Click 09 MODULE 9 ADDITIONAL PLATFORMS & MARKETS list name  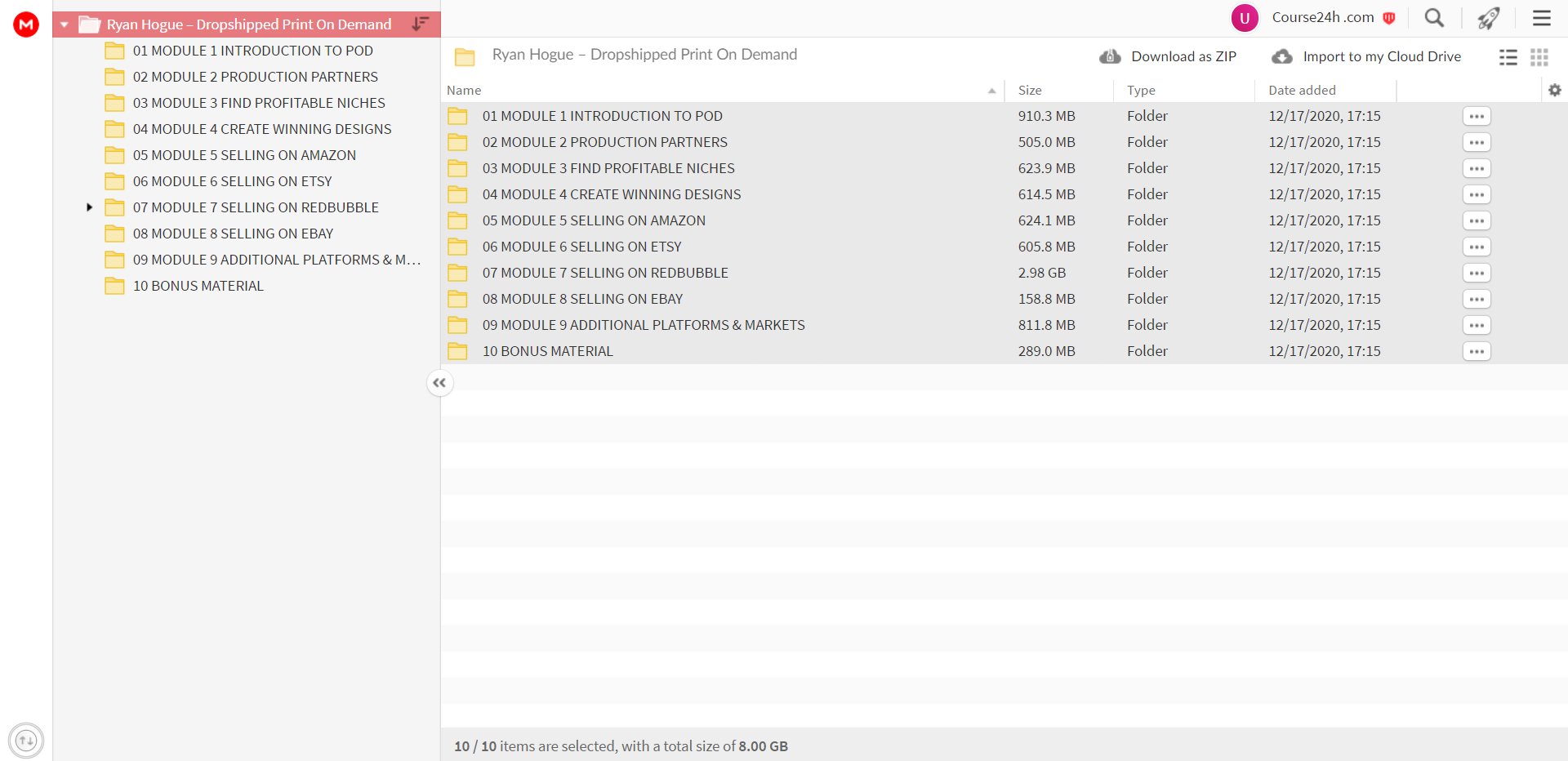(x=644, y=325)
